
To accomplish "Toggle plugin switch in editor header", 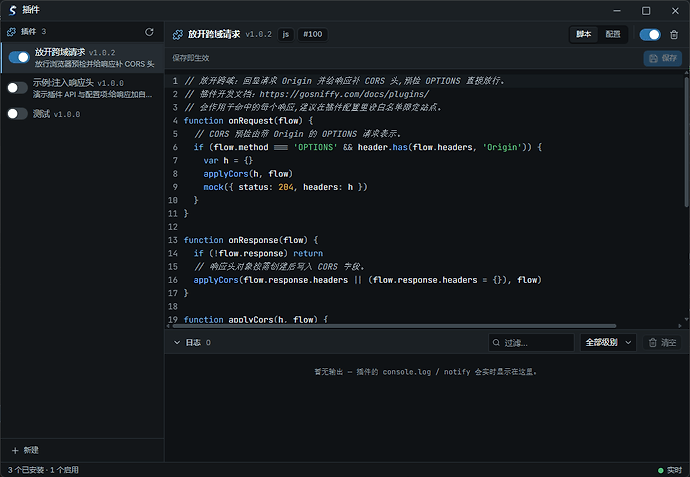I will (650, 34).
